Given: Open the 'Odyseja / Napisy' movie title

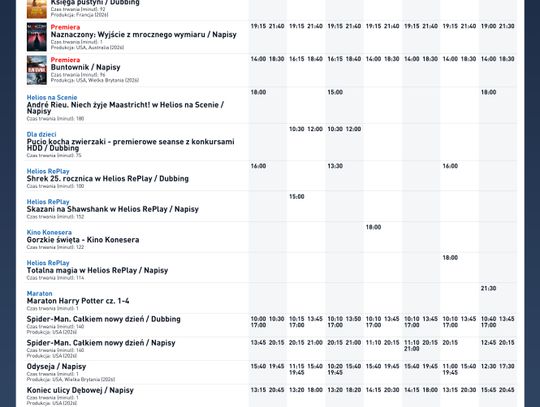Looking at the screenshot, I should click(56, 367).
